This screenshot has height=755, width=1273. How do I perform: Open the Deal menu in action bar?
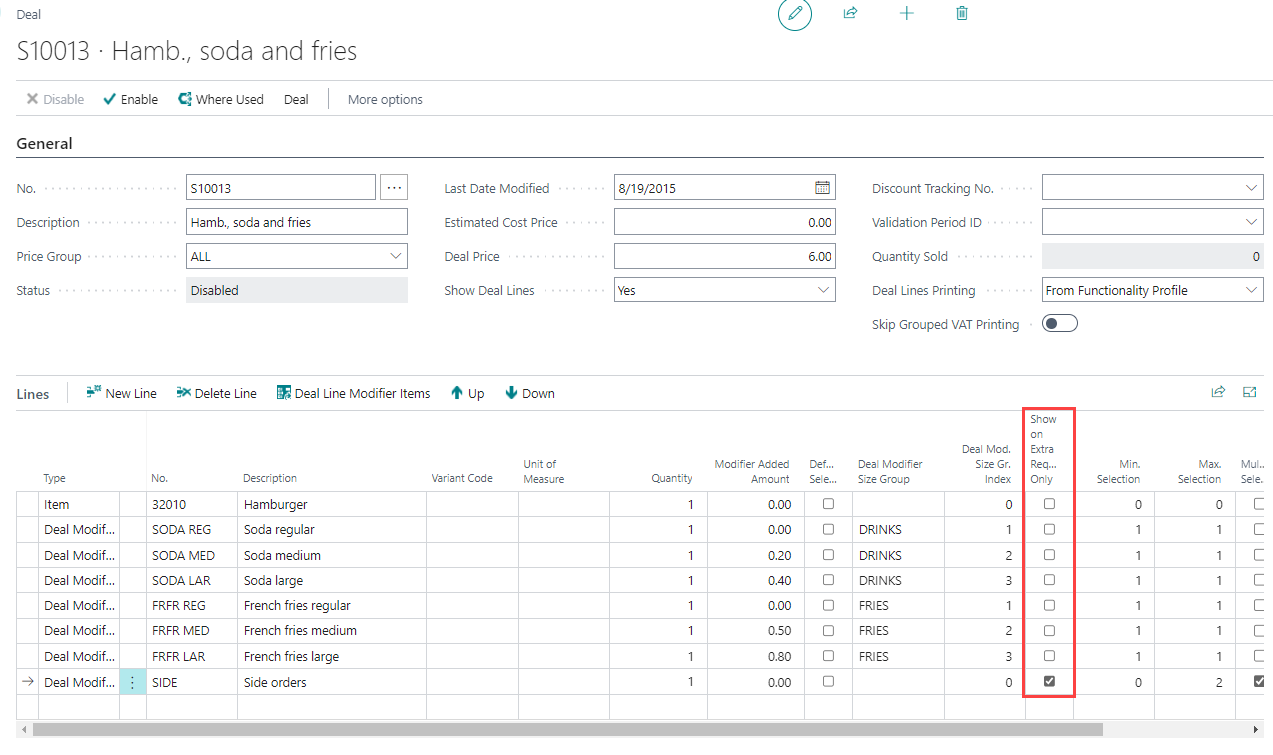(296, 100)
